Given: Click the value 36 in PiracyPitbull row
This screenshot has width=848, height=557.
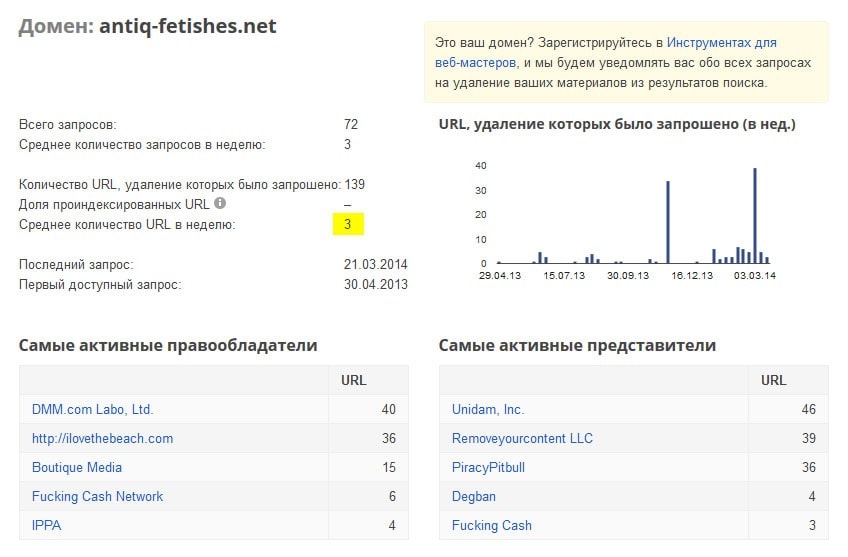Looking at the screenshot, I should click(809, 467).
